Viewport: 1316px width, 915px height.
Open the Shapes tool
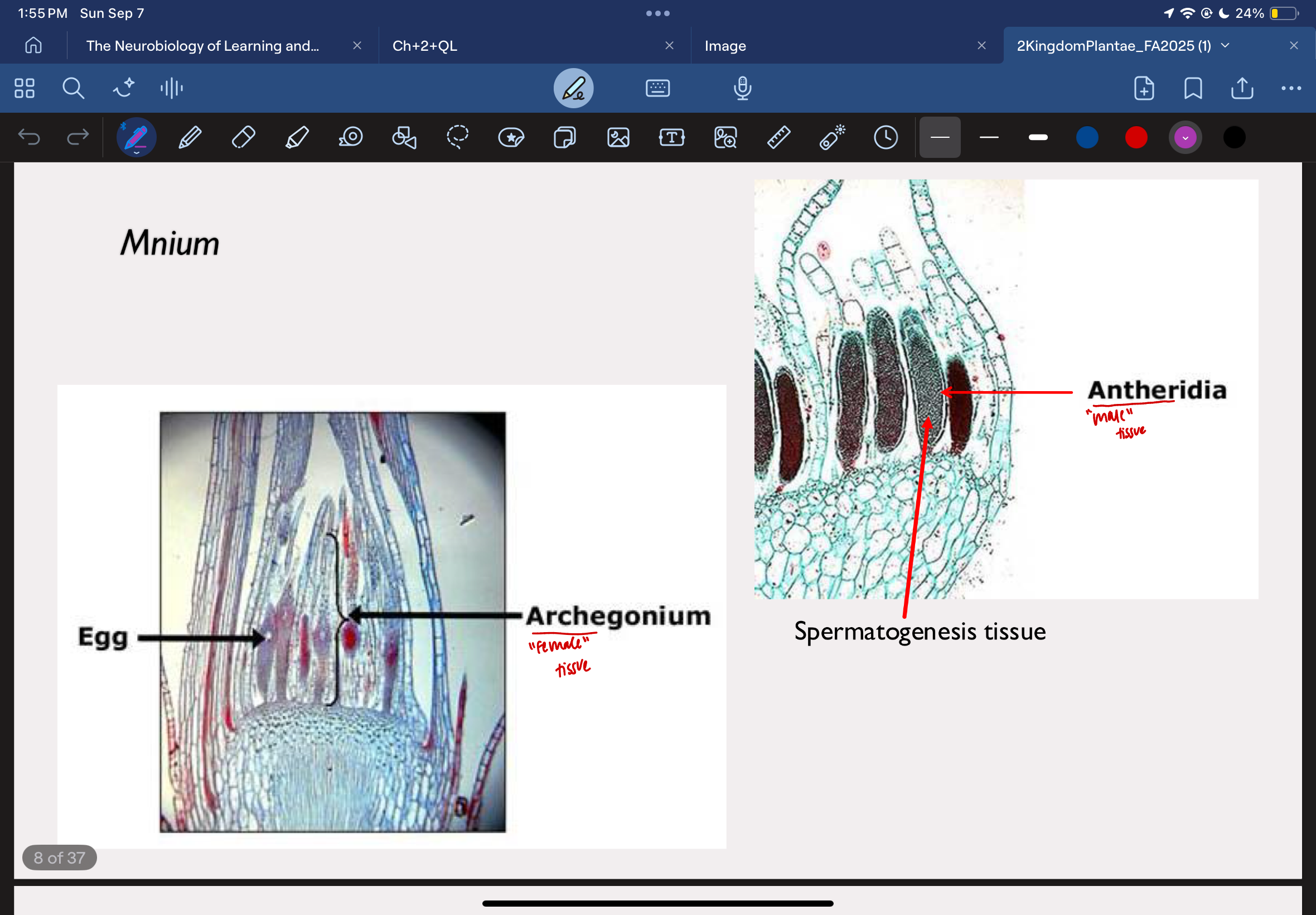[x=404, y=138]
